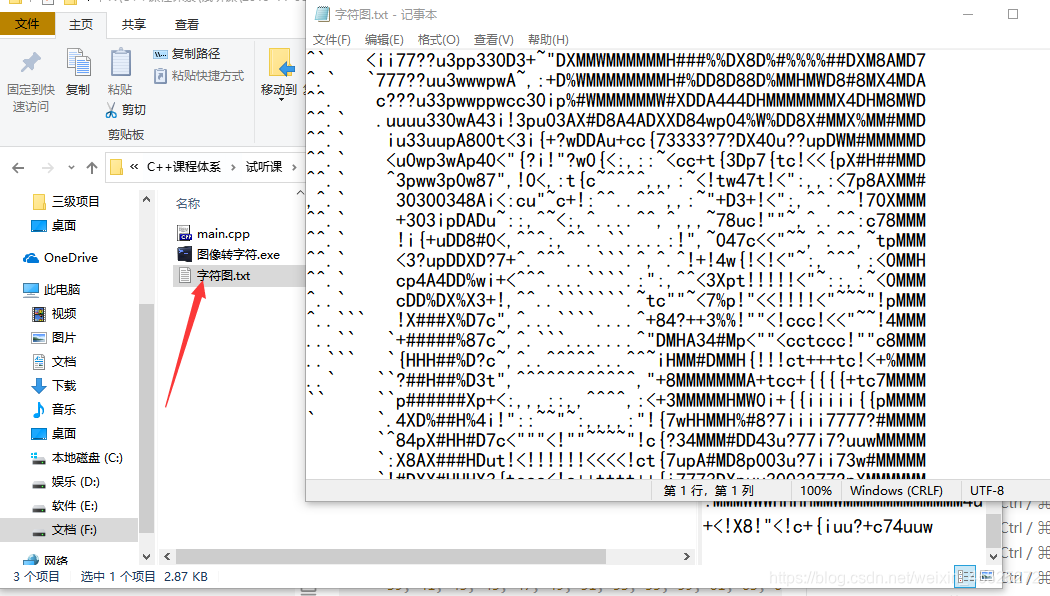1050x596 pixels.
Task: Click 第 1 行, 第 1 列 status text
Action: pyautogui.click(x=708, y=491)
